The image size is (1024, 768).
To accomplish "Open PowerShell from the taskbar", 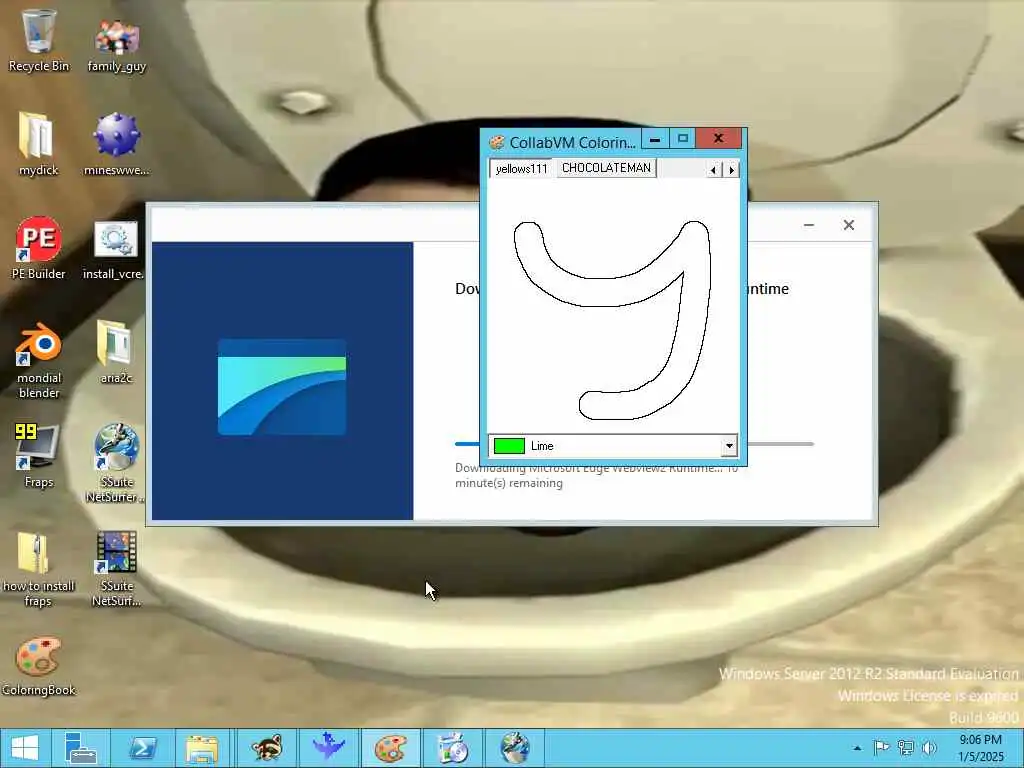I will tap(142, 748).
